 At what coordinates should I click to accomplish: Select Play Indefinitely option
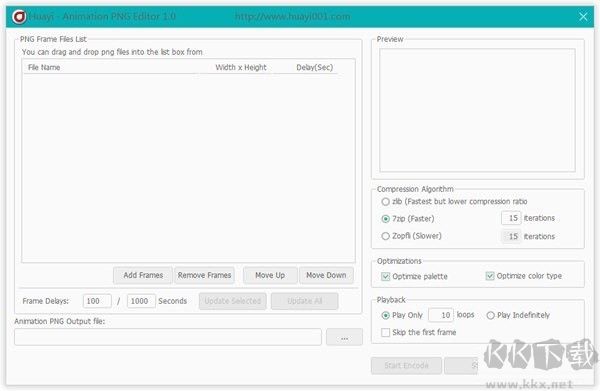coord(490,316)
